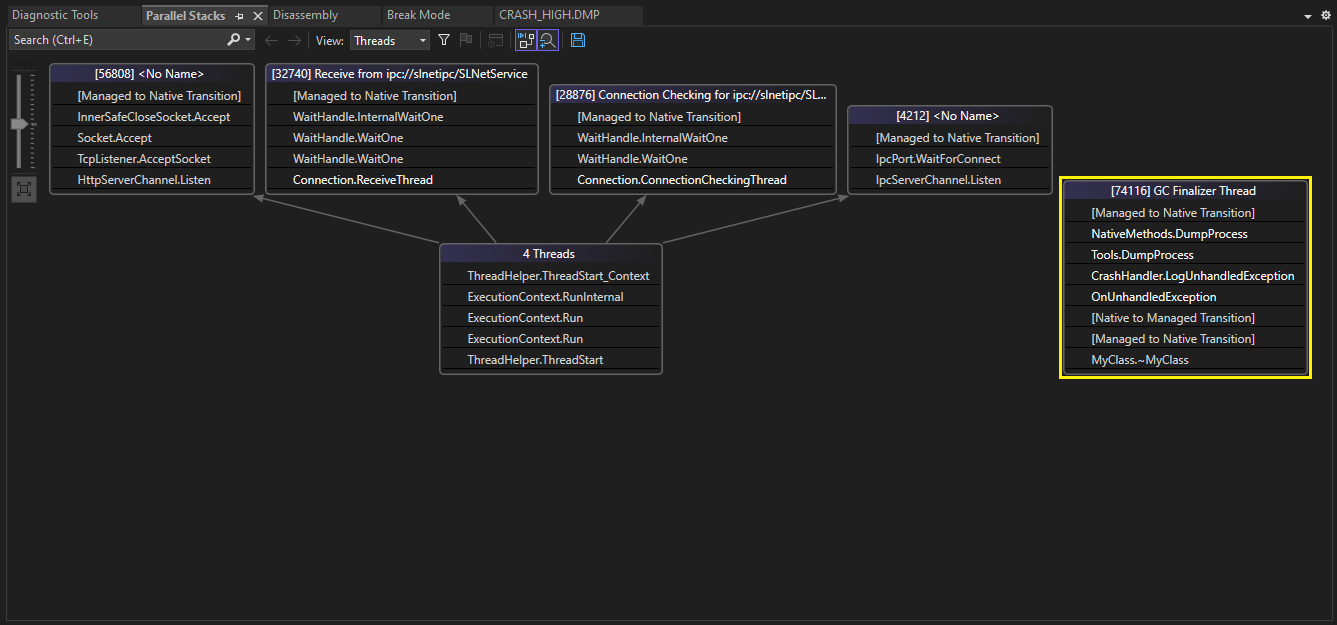This screenshot has height=625, width=1337.
Task: Select header [74116] GC Finalizer Thread
Action: click(1183, 191)
